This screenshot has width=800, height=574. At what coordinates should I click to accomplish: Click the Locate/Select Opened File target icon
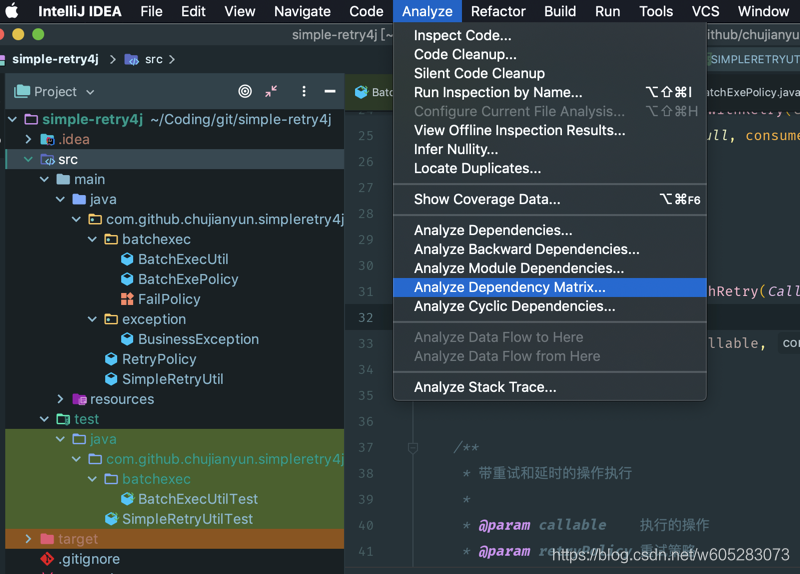coord(245,91)
